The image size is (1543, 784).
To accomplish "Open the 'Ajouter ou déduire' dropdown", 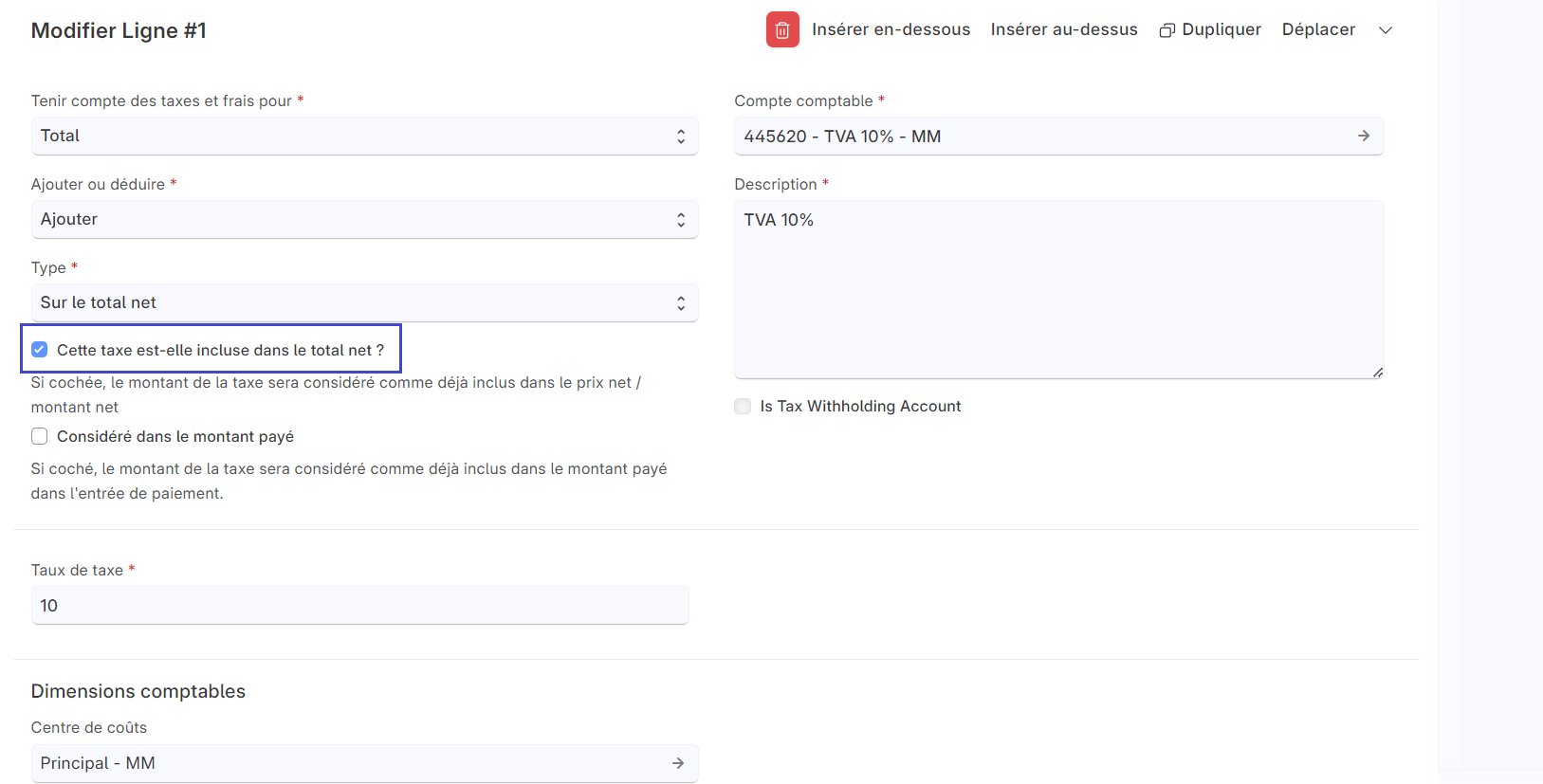I will click(x=364, y=220).
